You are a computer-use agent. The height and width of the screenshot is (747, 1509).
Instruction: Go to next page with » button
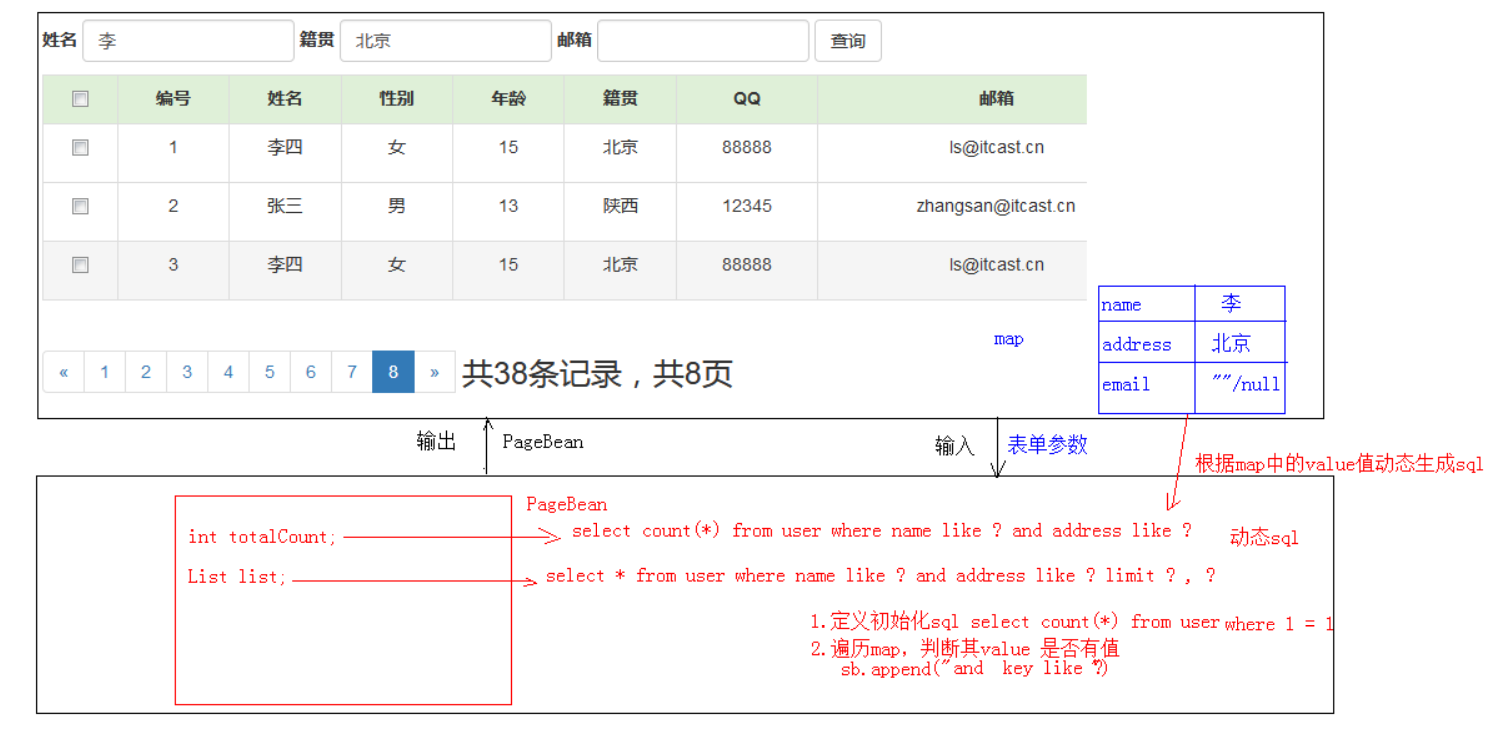pyautogui.click(x=434, y=372)
